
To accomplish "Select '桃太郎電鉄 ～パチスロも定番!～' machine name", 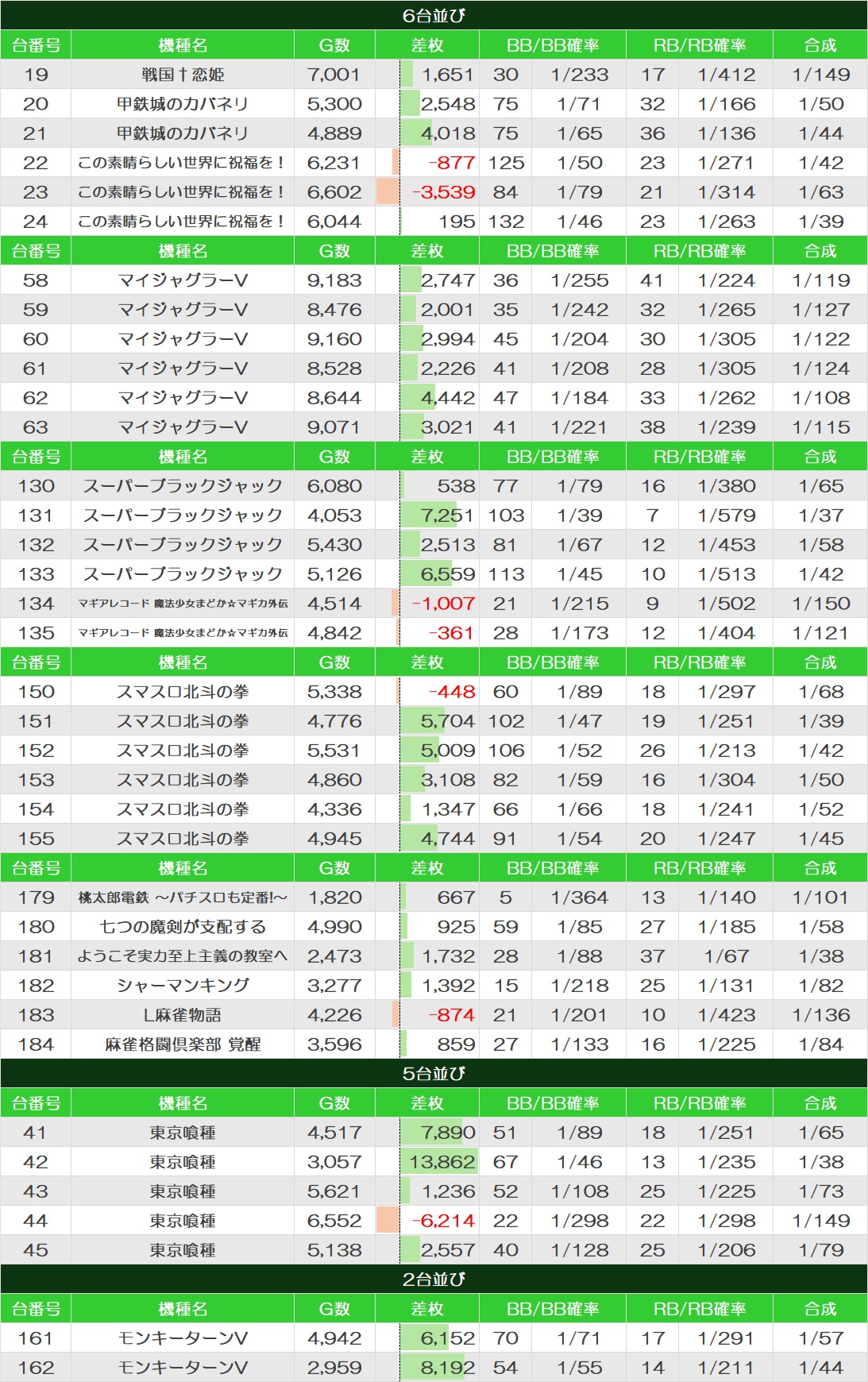I will tap(183, 898).
